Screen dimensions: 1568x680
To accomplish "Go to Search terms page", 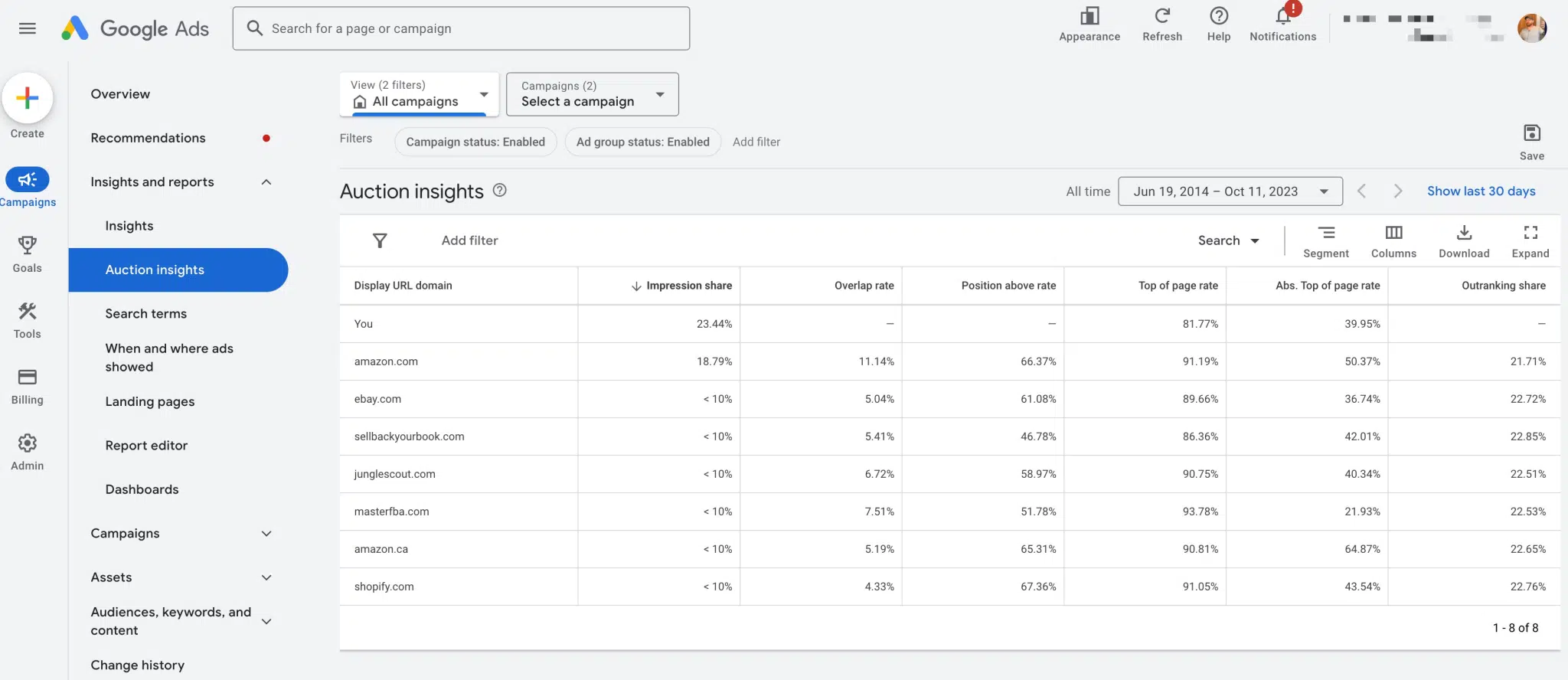I will point(146,314).
